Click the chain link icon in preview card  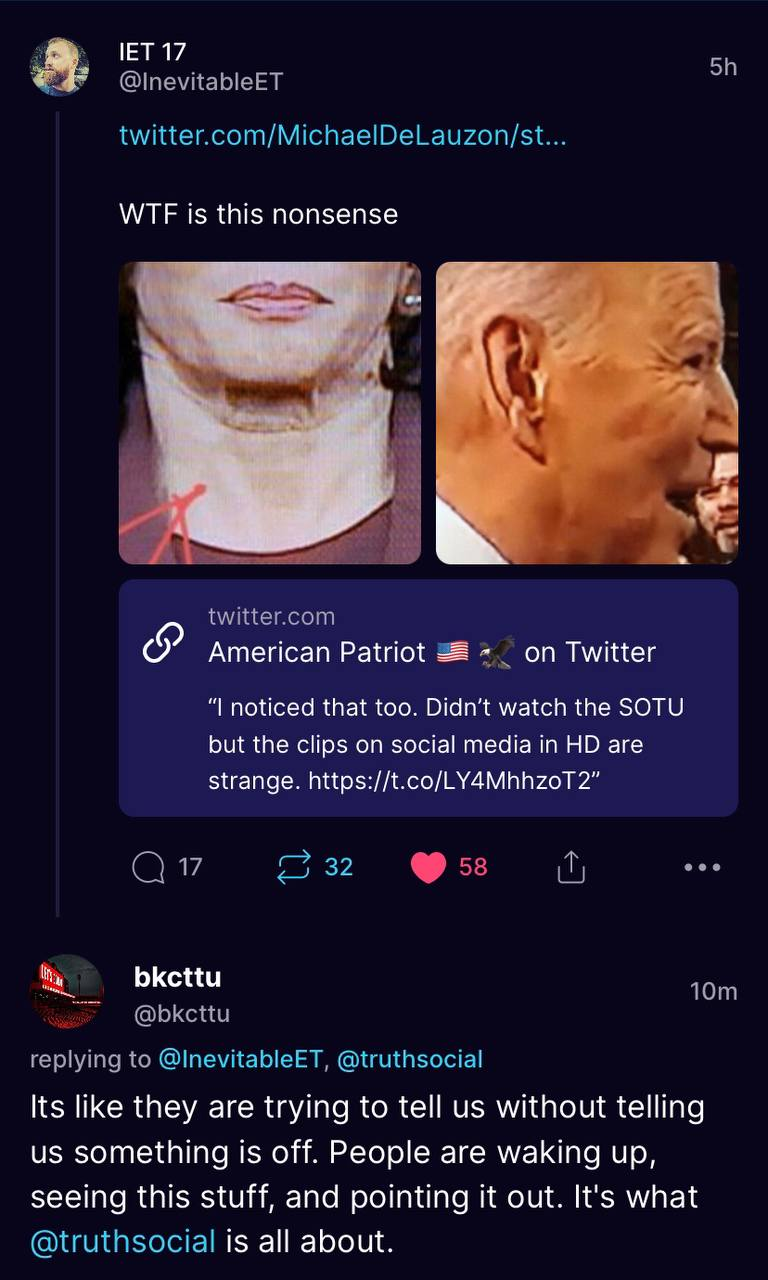pos(163,642)
